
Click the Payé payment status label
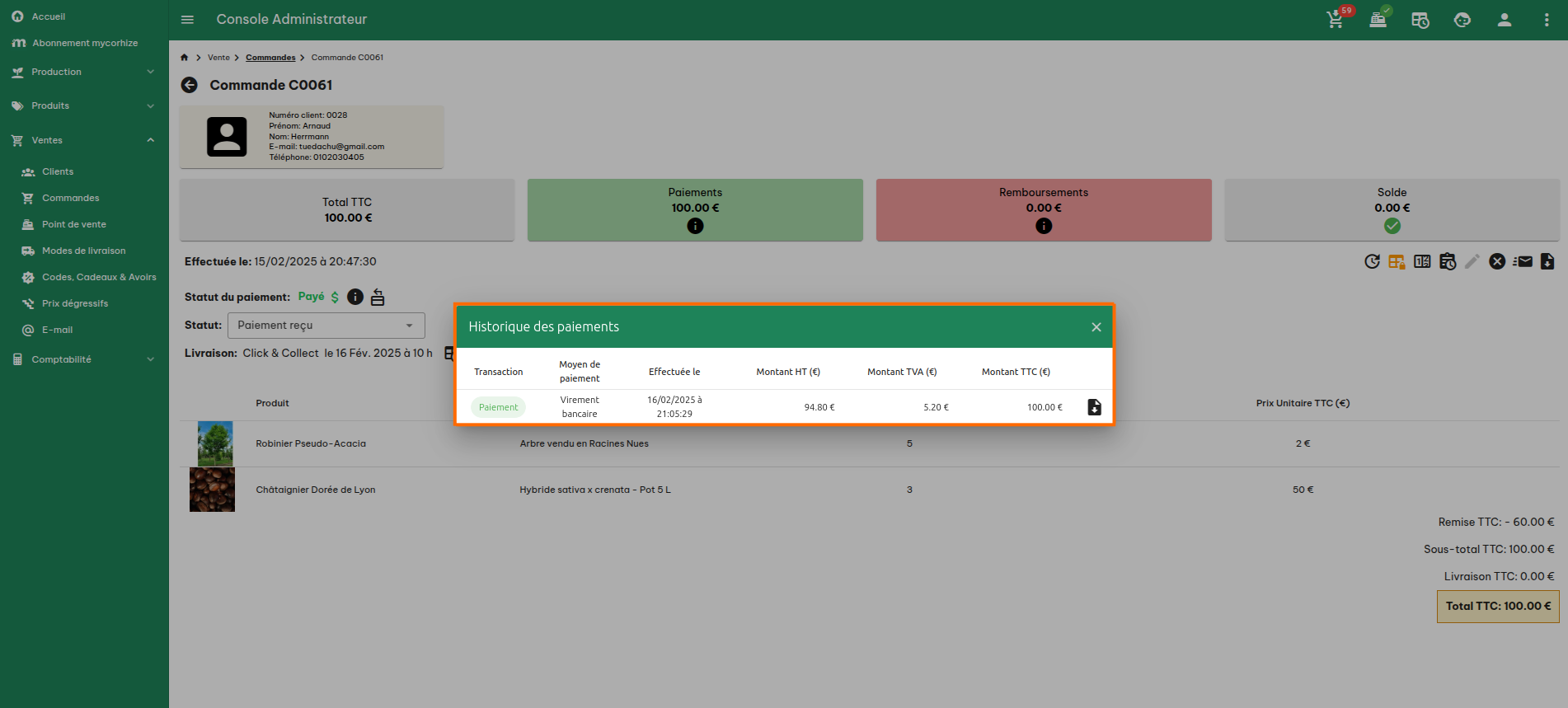click(x=311, y=297)
